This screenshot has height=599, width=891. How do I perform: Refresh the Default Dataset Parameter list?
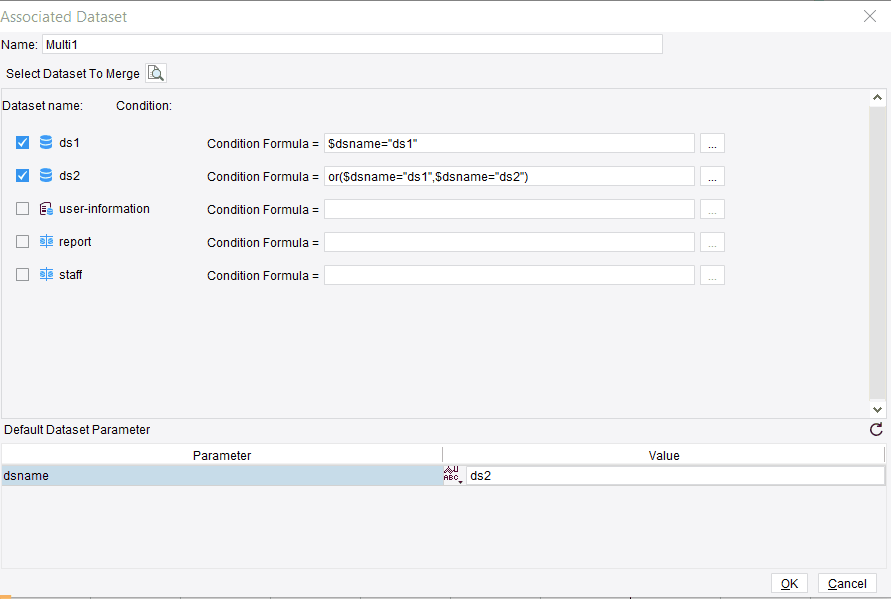(x=875, y=429)
